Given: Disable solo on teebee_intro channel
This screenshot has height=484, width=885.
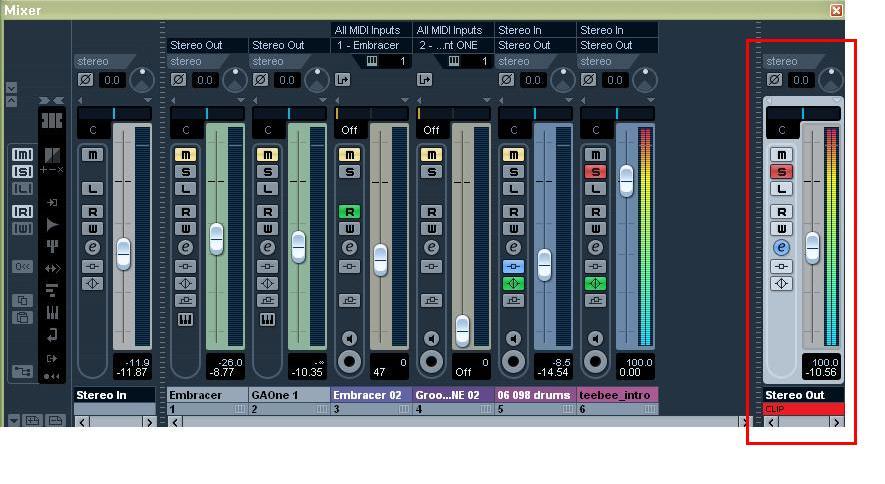Looking at the screenshot, I should (595, 171).
